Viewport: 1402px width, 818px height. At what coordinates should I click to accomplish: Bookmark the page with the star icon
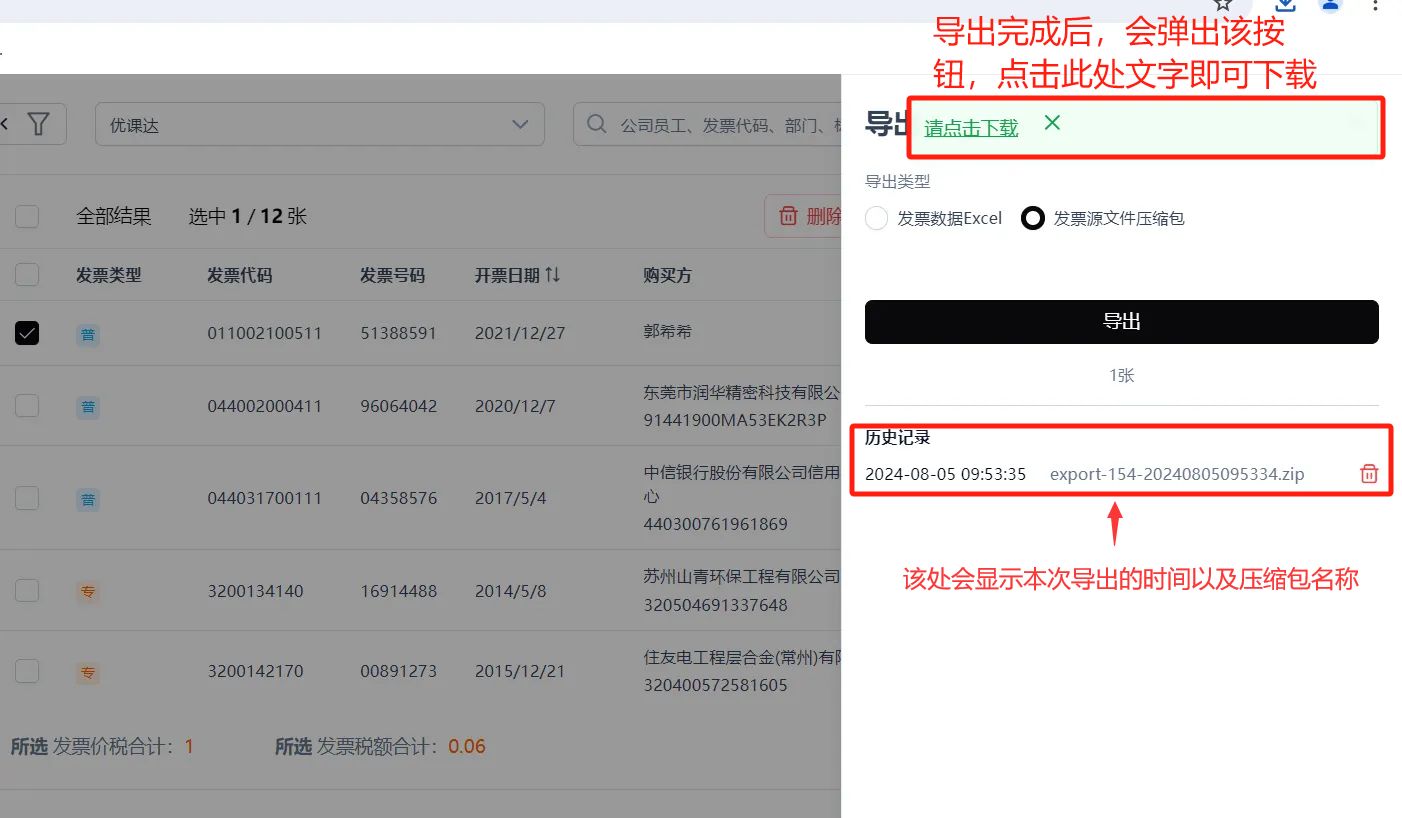(x=1223, y=5)
